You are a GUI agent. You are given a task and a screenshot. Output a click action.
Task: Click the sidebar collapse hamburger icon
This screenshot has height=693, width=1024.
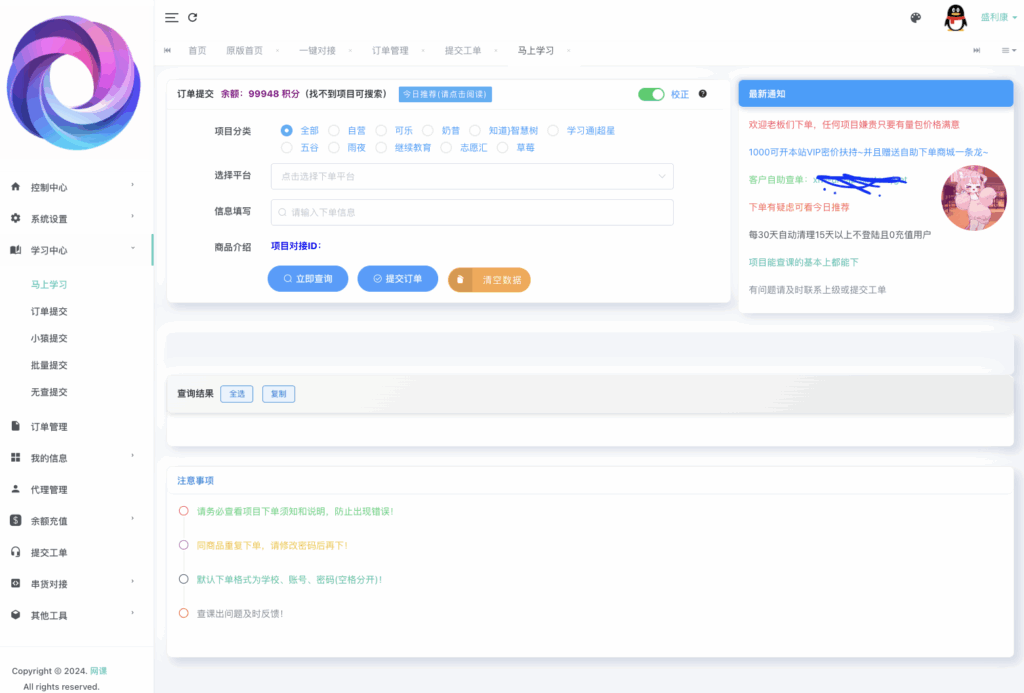pos(172,17)
